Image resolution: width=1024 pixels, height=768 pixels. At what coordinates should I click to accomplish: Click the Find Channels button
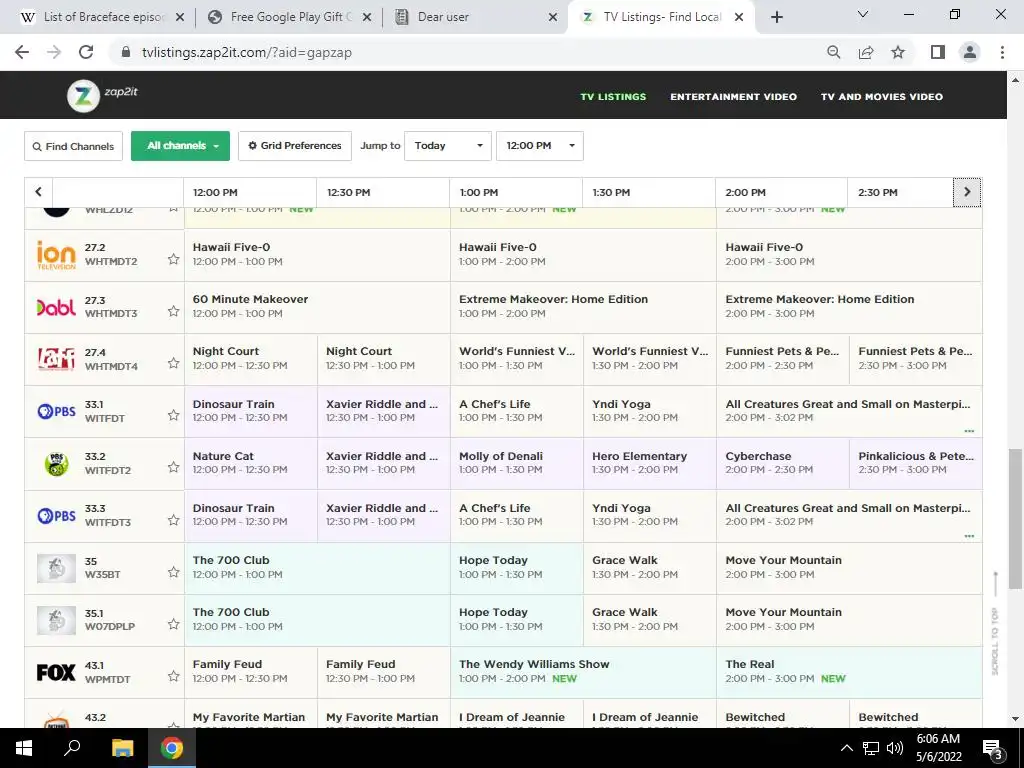[x=73, y=146]
